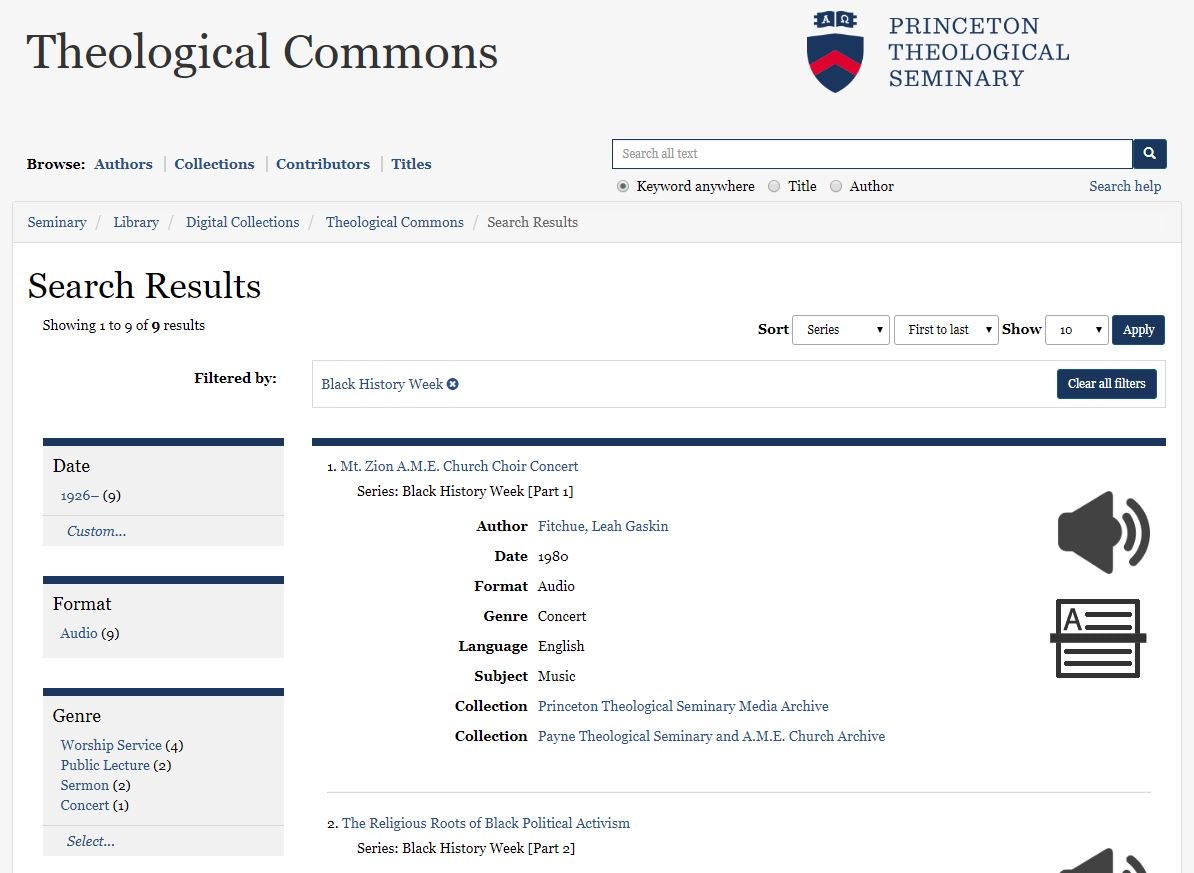Filter by Worship Service genre
This screenshot has width=1194, height=873.
[x=111, y=745]
